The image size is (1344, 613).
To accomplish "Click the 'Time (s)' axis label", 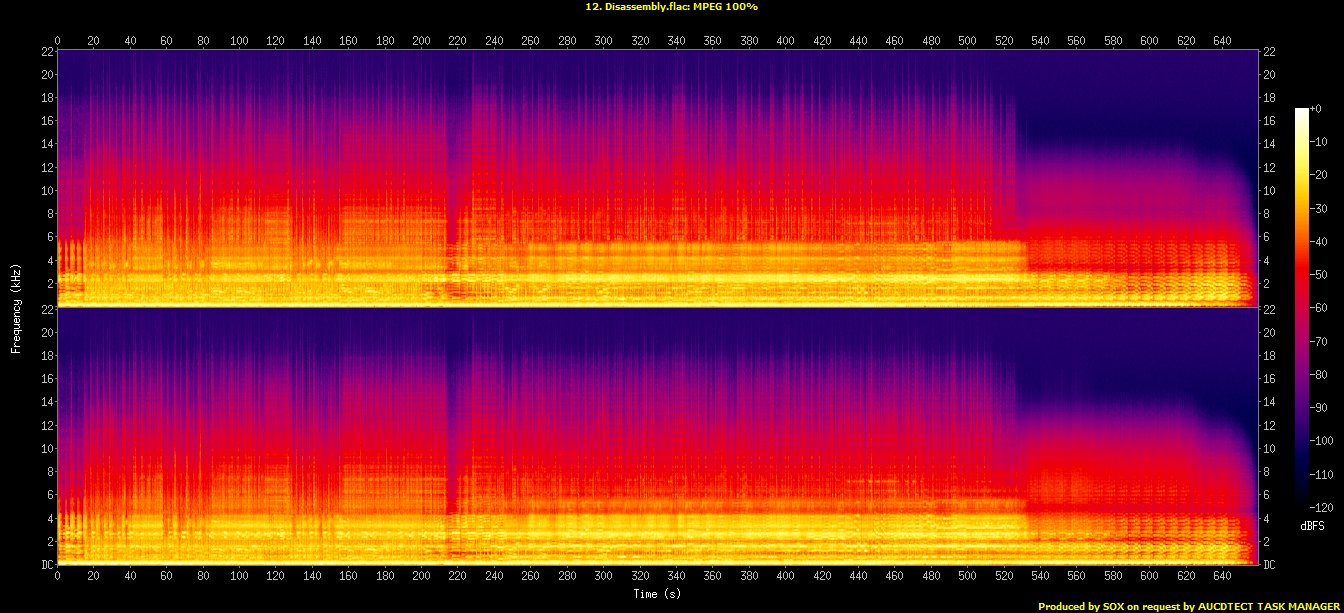I will [x=656, y=594].
